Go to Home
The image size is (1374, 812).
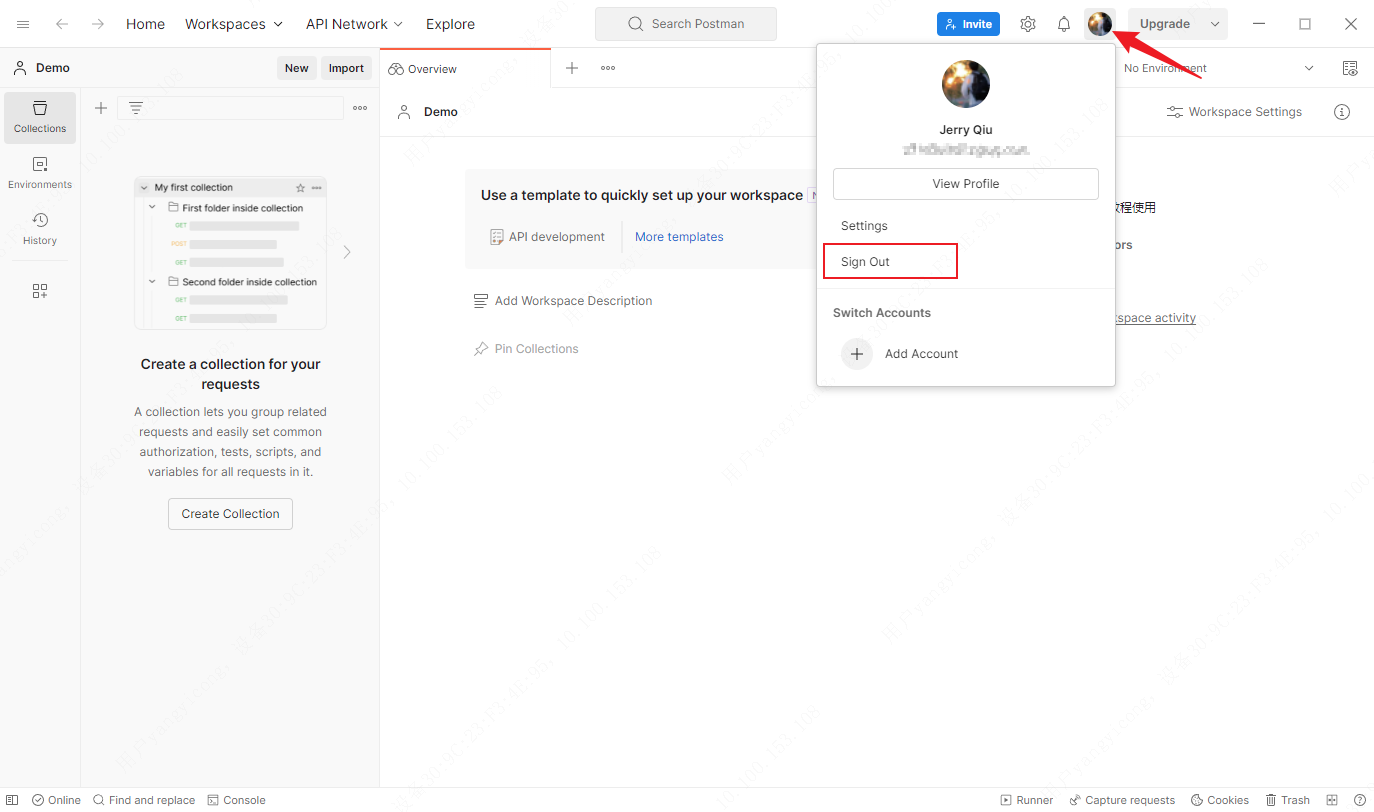145,24
